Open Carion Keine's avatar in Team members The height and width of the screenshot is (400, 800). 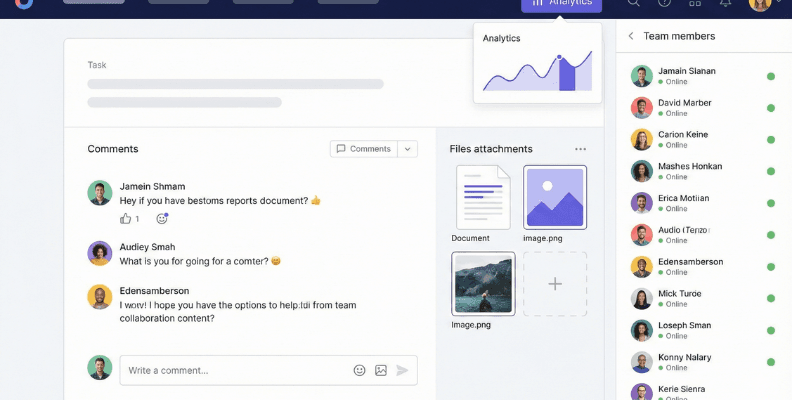coord(641,139)
